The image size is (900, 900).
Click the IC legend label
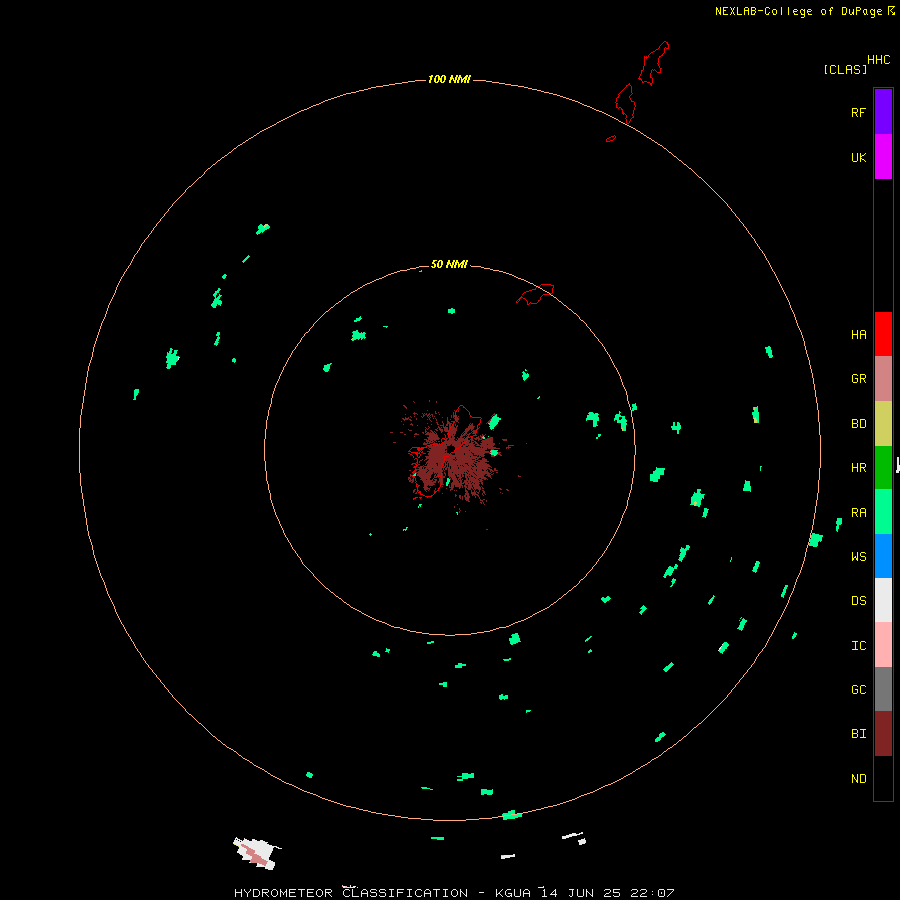click(858, 646)
